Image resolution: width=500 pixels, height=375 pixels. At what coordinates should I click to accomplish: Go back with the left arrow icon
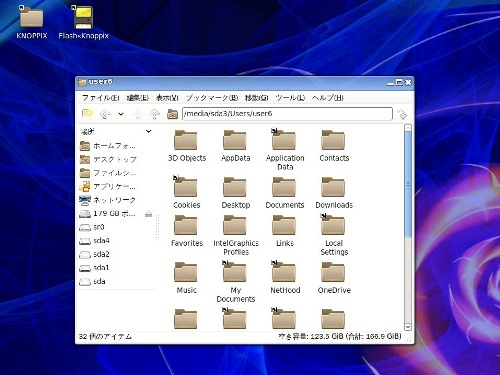pos(105,114)
